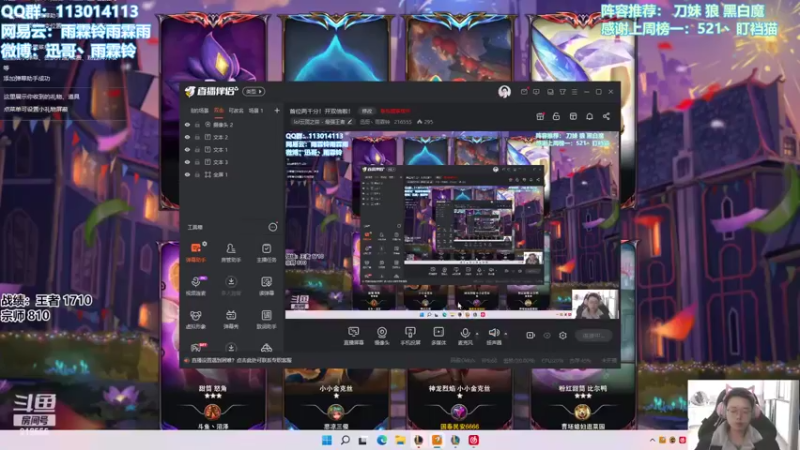
Task: Mute the 麦克风 microphone
Action: coord(465,336)
